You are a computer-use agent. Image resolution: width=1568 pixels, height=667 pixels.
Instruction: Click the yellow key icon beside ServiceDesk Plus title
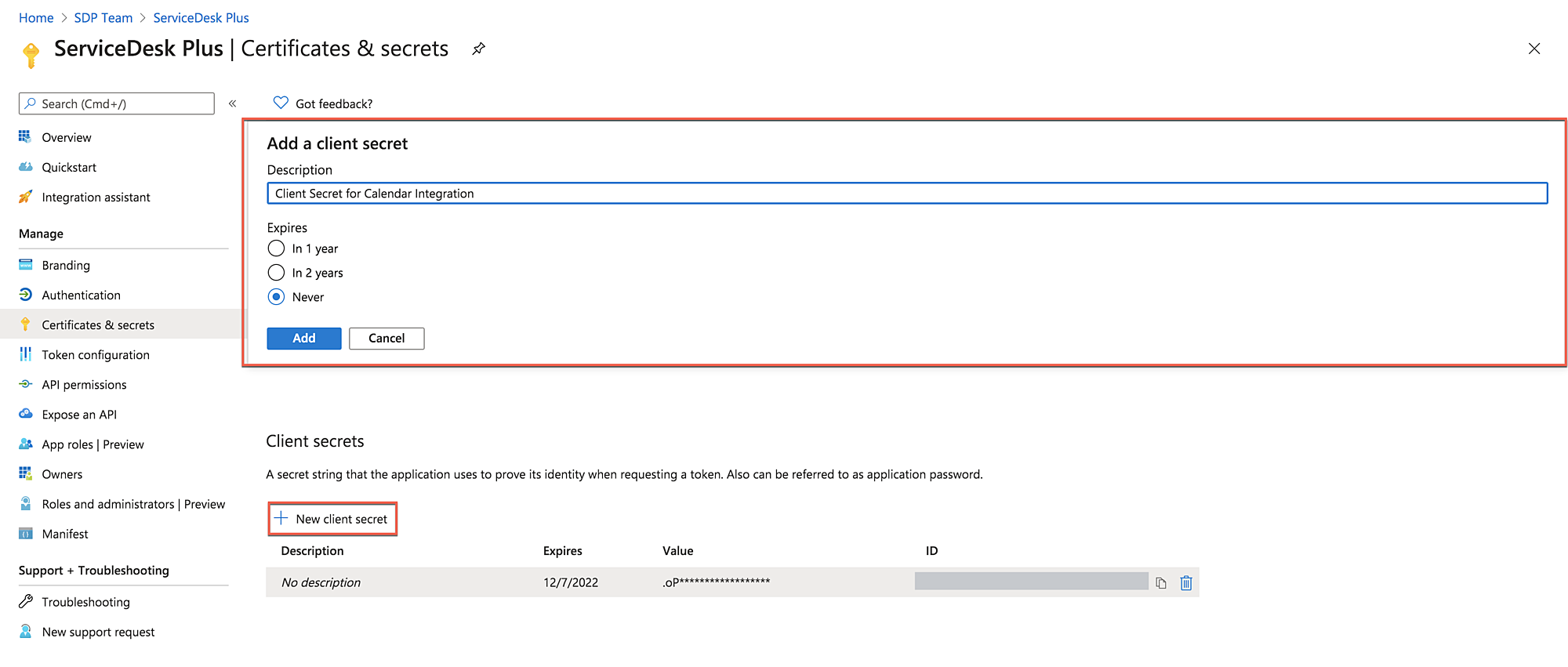pos(31,55)
